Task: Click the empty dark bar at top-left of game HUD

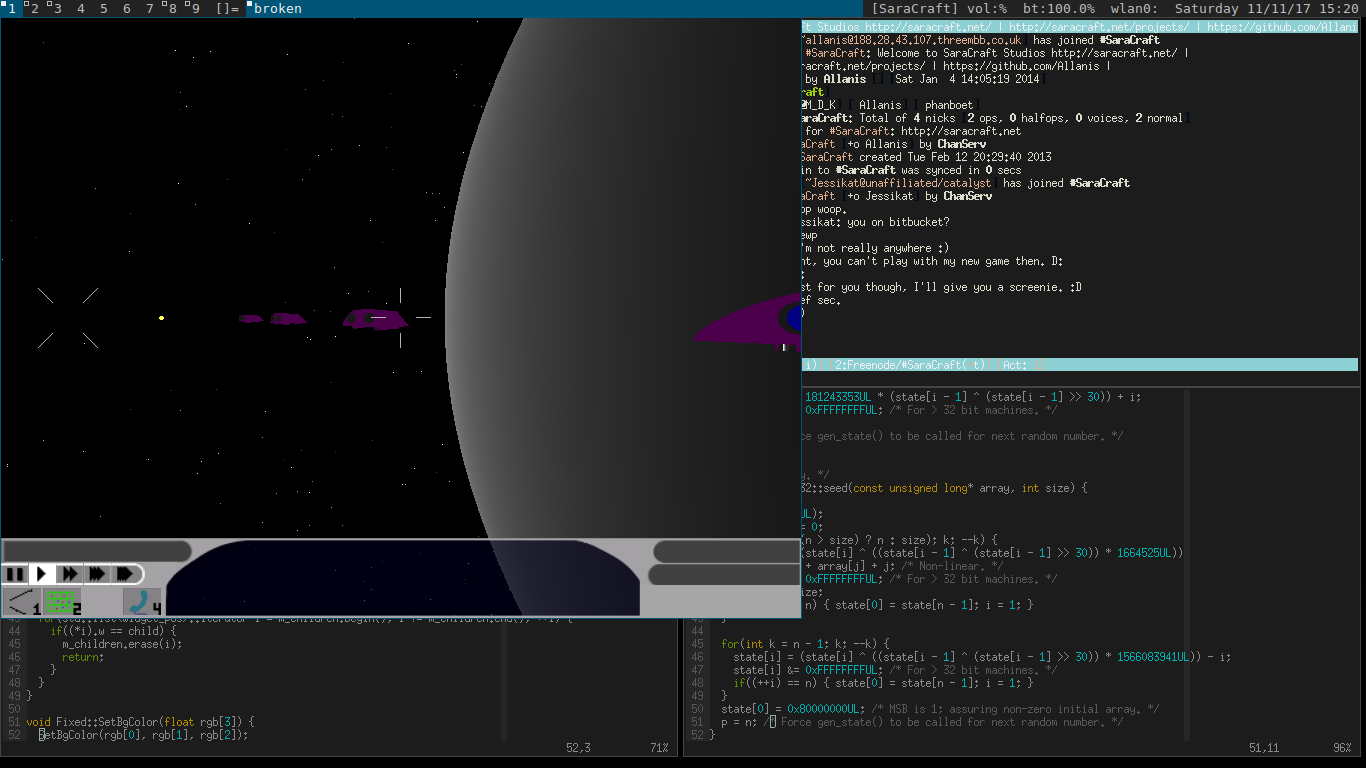Action: (97, 551)
